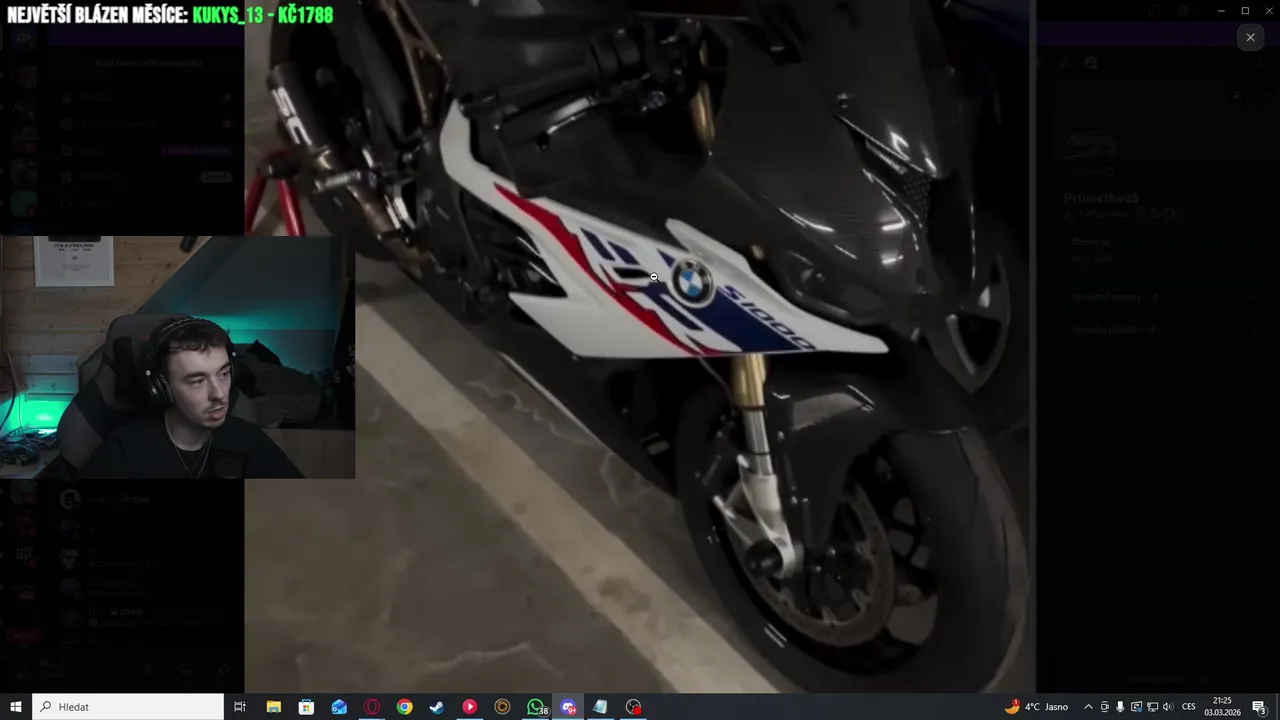Open the Outlook mail taskbar icon

tap(339, 707)
